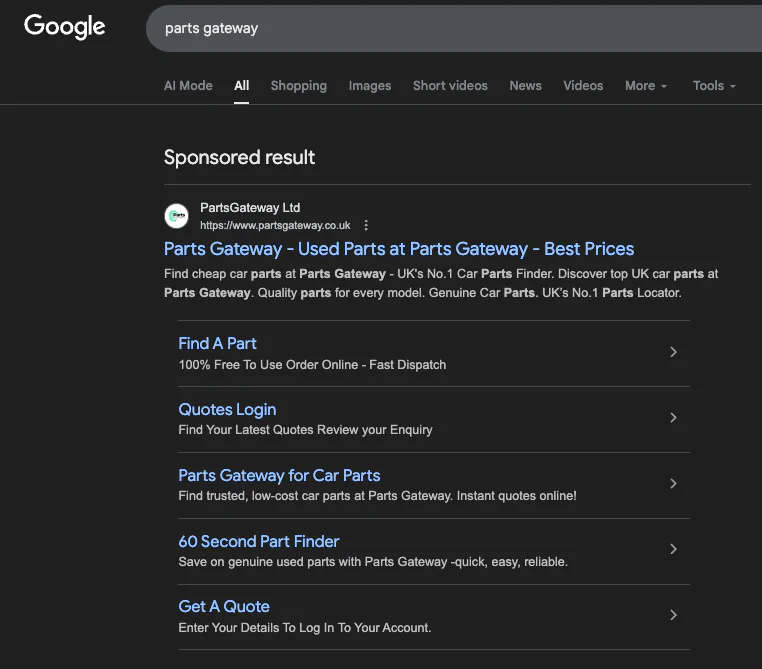Click the '100% Free To Use Order Online' description
Screen dimensions: 762x669
coord(312,365)
